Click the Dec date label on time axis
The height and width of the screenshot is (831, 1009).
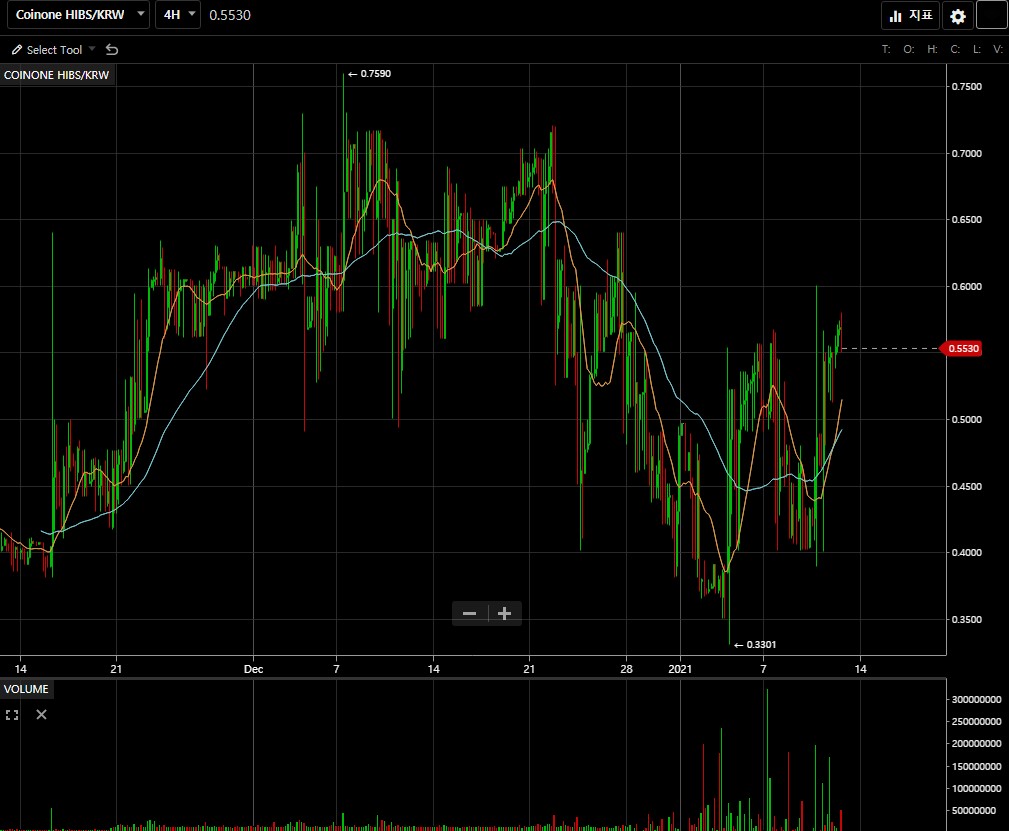point(254,669)
